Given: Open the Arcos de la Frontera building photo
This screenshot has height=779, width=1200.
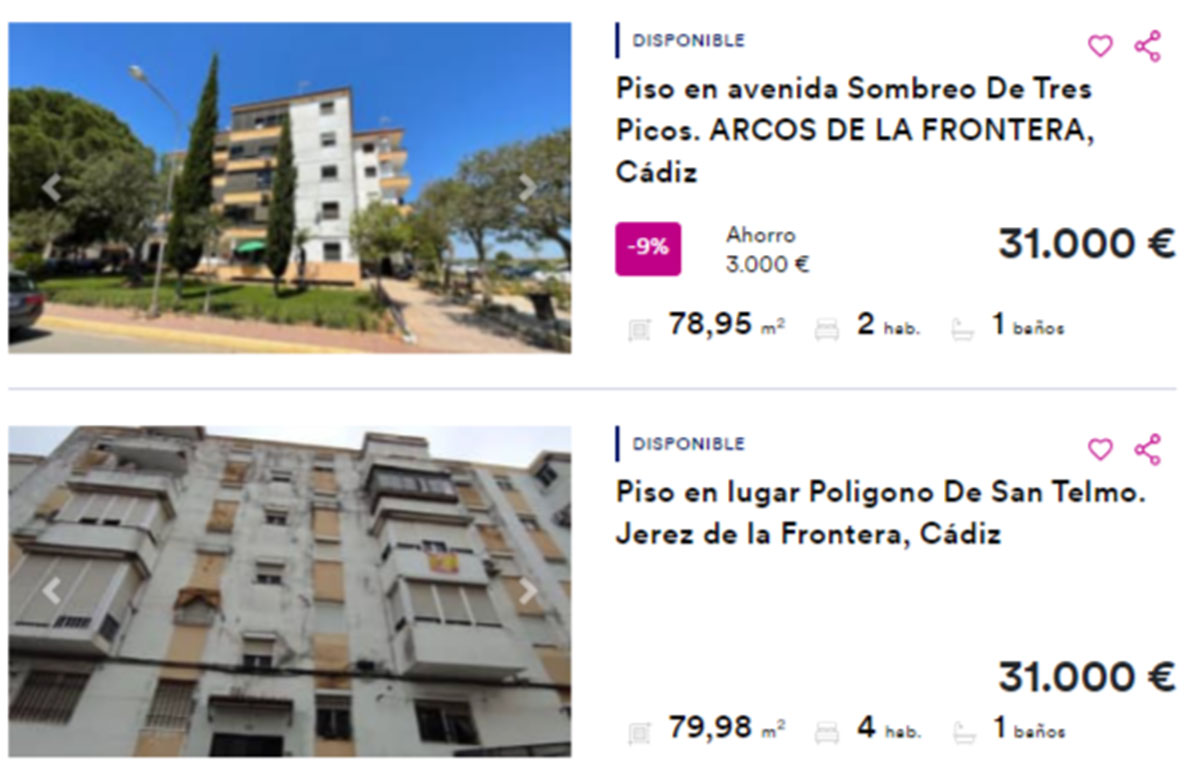Looking at the screenshot, I should 290,187.
